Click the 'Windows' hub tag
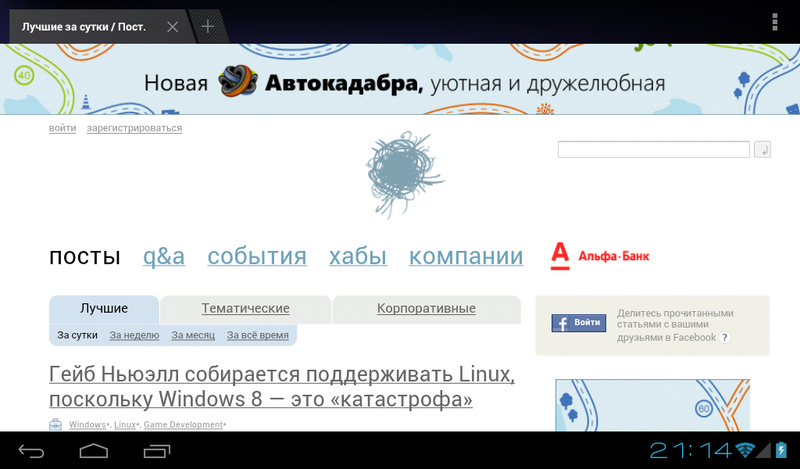 pyautogui.click(x=87, y=425)
